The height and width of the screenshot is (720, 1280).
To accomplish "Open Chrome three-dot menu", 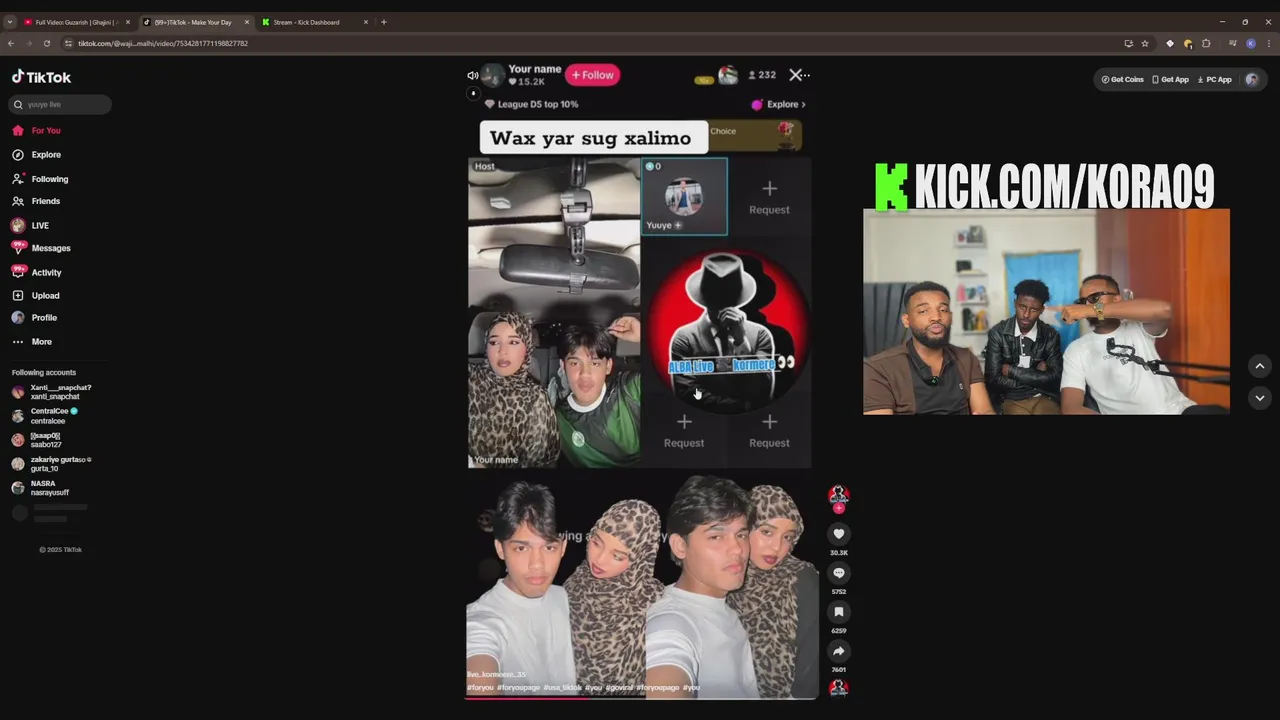I will [x=1269, y=43].
